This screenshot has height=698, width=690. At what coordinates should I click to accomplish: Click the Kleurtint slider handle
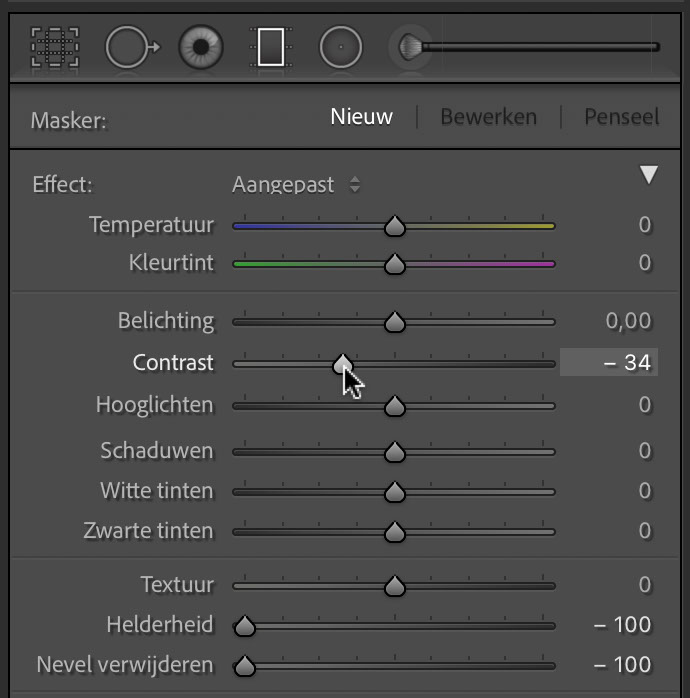(x=394, y=264)
